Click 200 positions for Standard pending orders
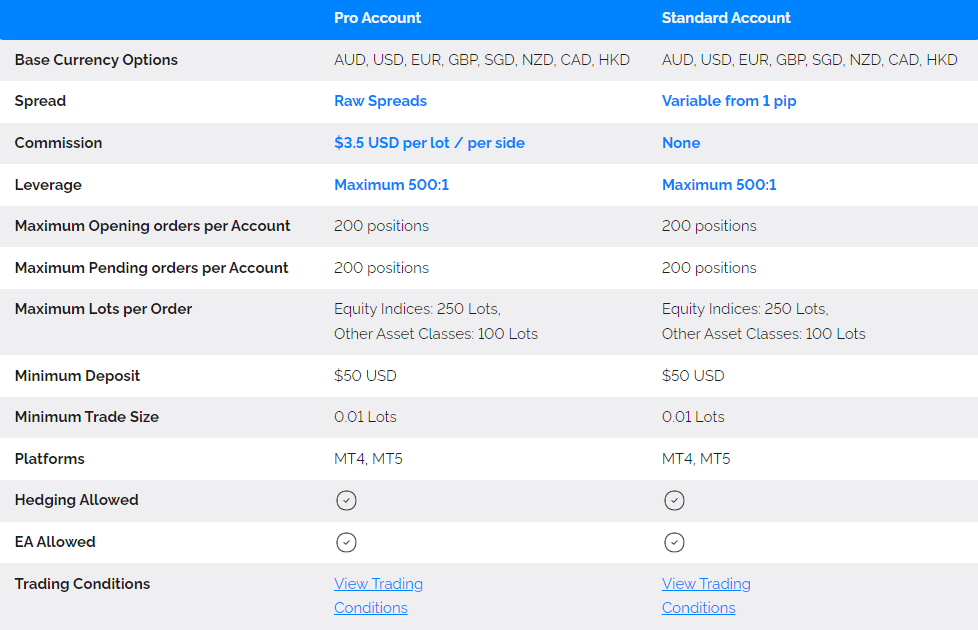The height and width of the screenshot is (630, 978). 709,268
